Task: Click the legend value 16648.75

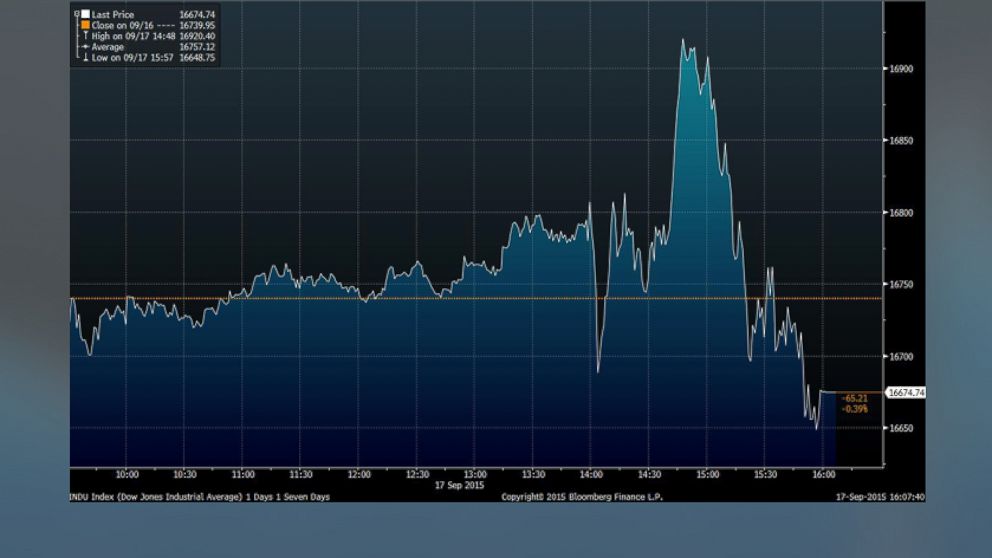Action: (197, 58)
